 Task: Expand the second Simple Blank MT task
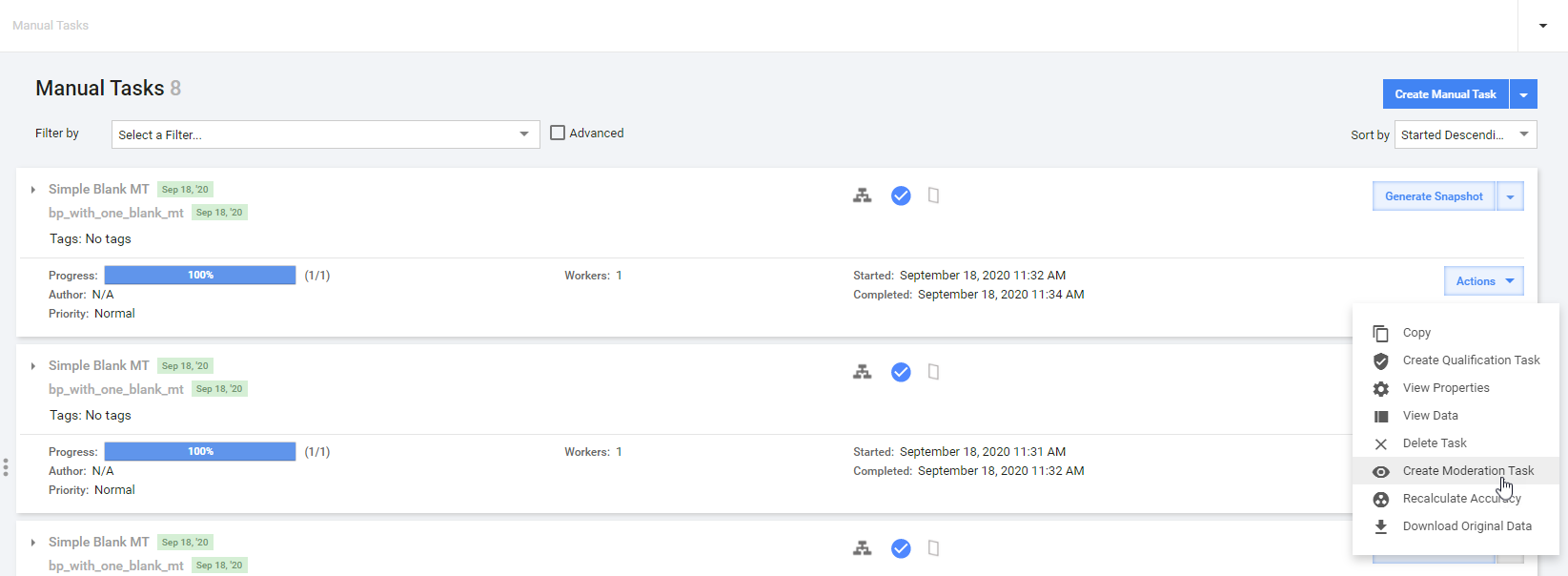tap(33, 366)
